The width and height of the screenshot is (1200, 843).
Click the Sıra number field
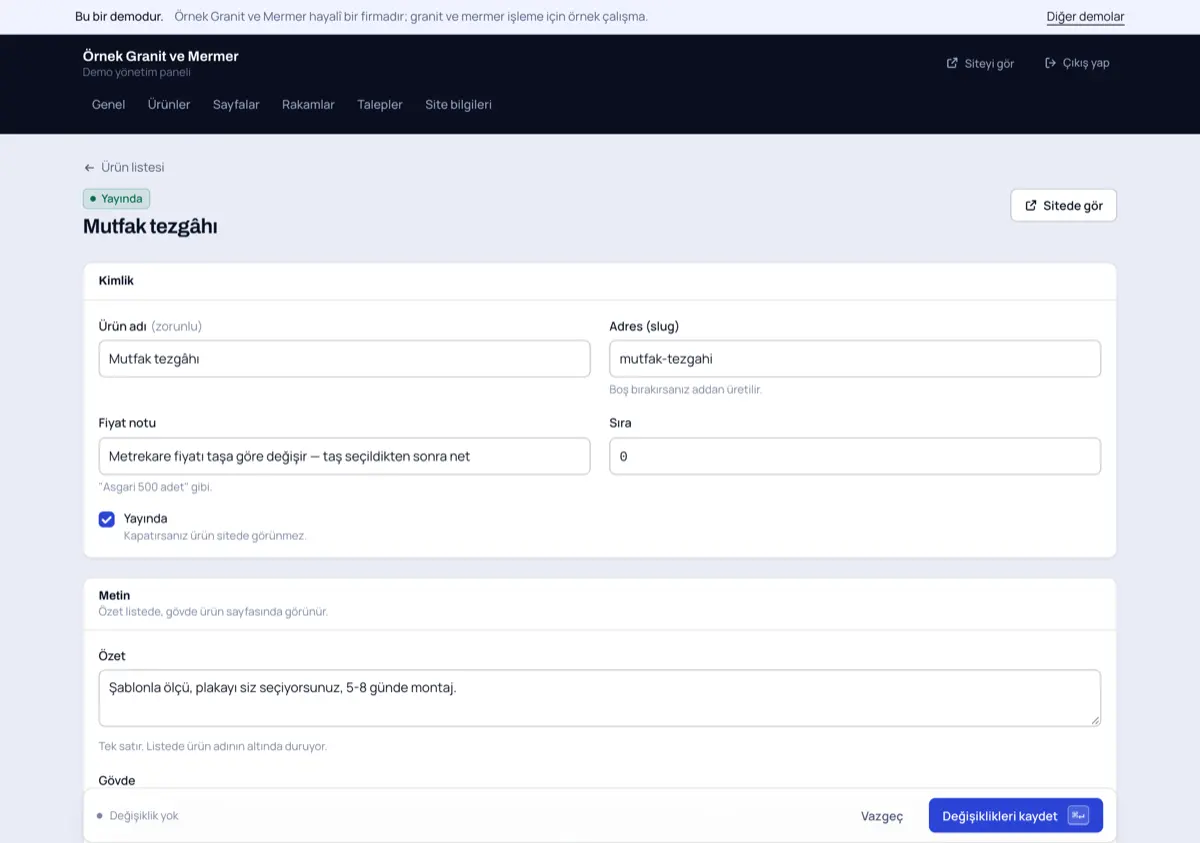pyautogui.click(x=855, y=456)
